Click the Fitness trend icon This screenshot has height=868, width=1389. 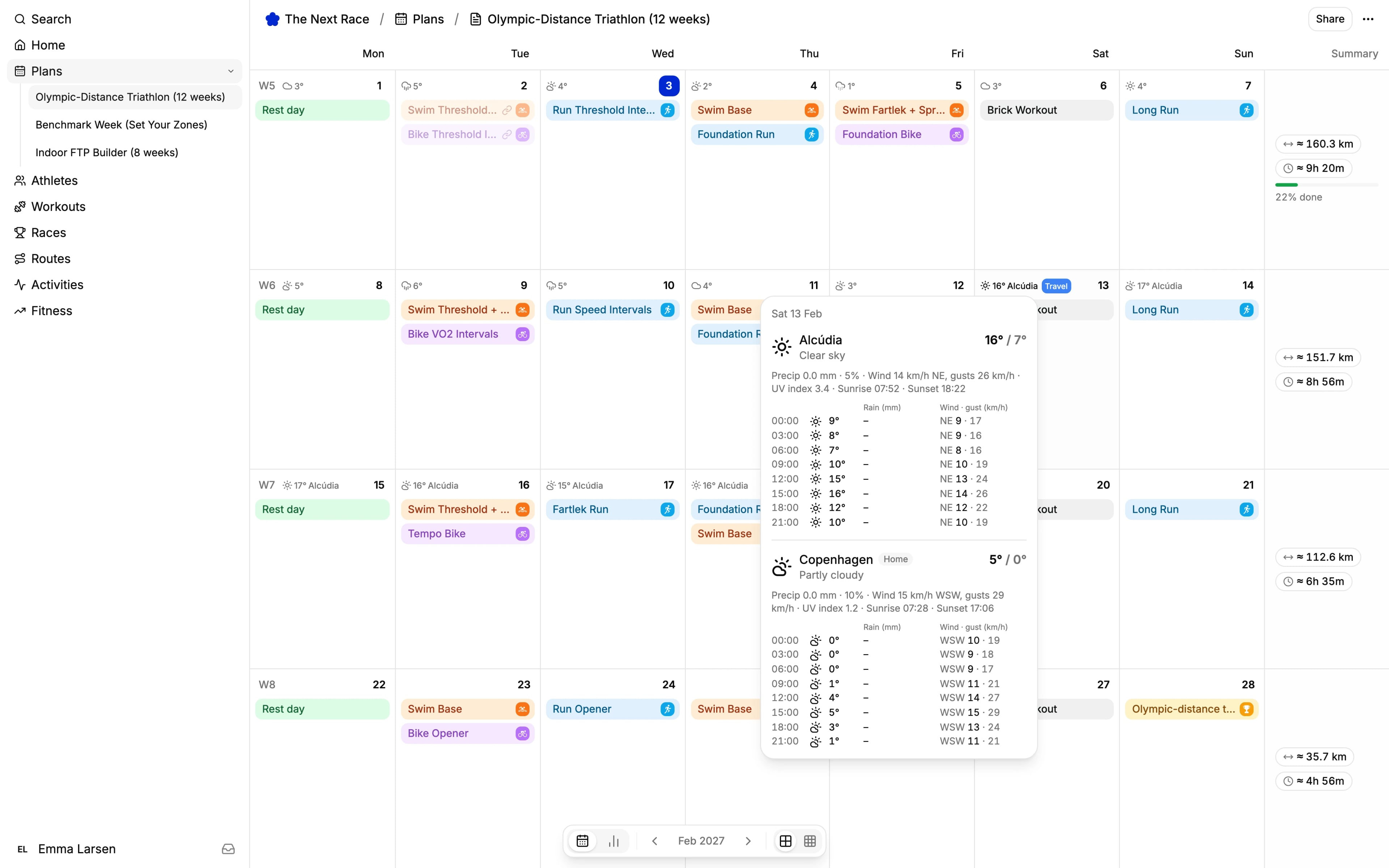(x=20, y=311)
